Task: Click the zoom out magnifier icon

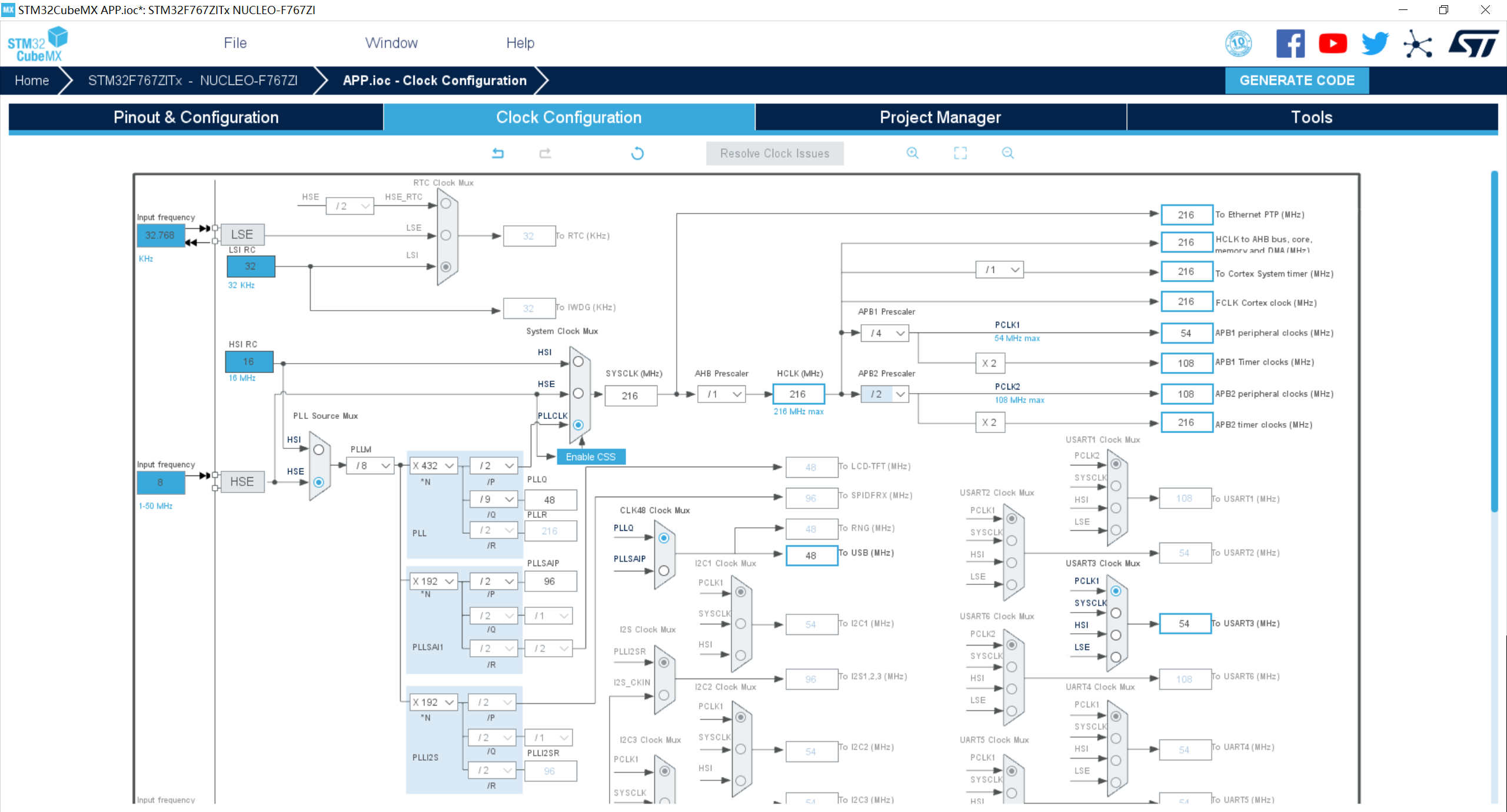Action: point(1006,153)
